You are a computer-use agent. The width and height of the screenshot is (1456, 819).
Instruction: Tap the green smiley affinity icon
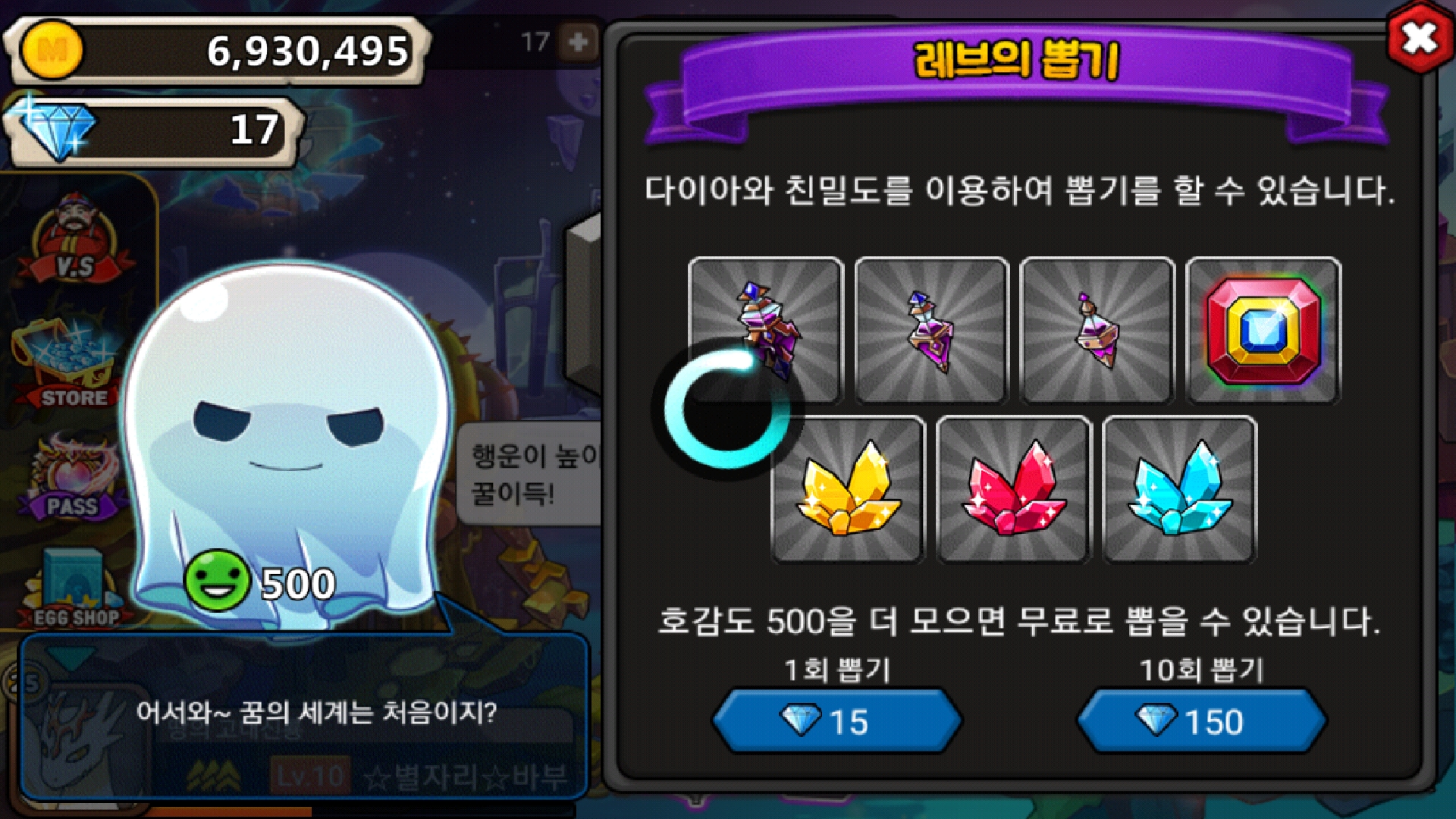click(x=218, y=580)
